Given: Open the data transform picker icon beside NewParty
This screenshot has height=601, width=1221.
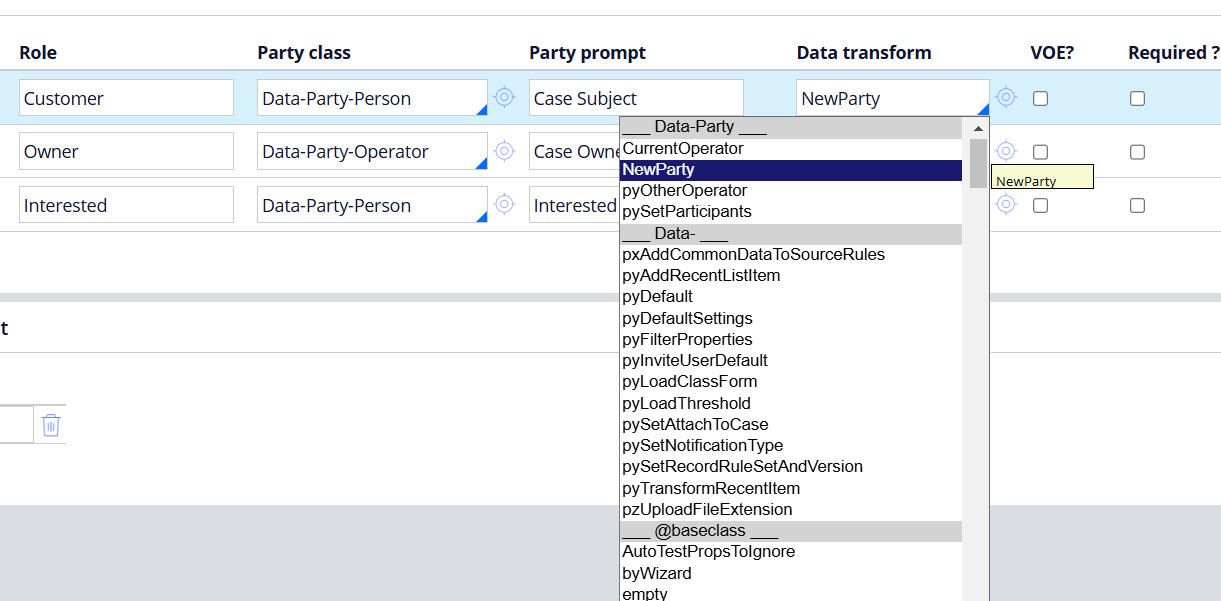Looking at the screenshot, I should point(1006,96).
